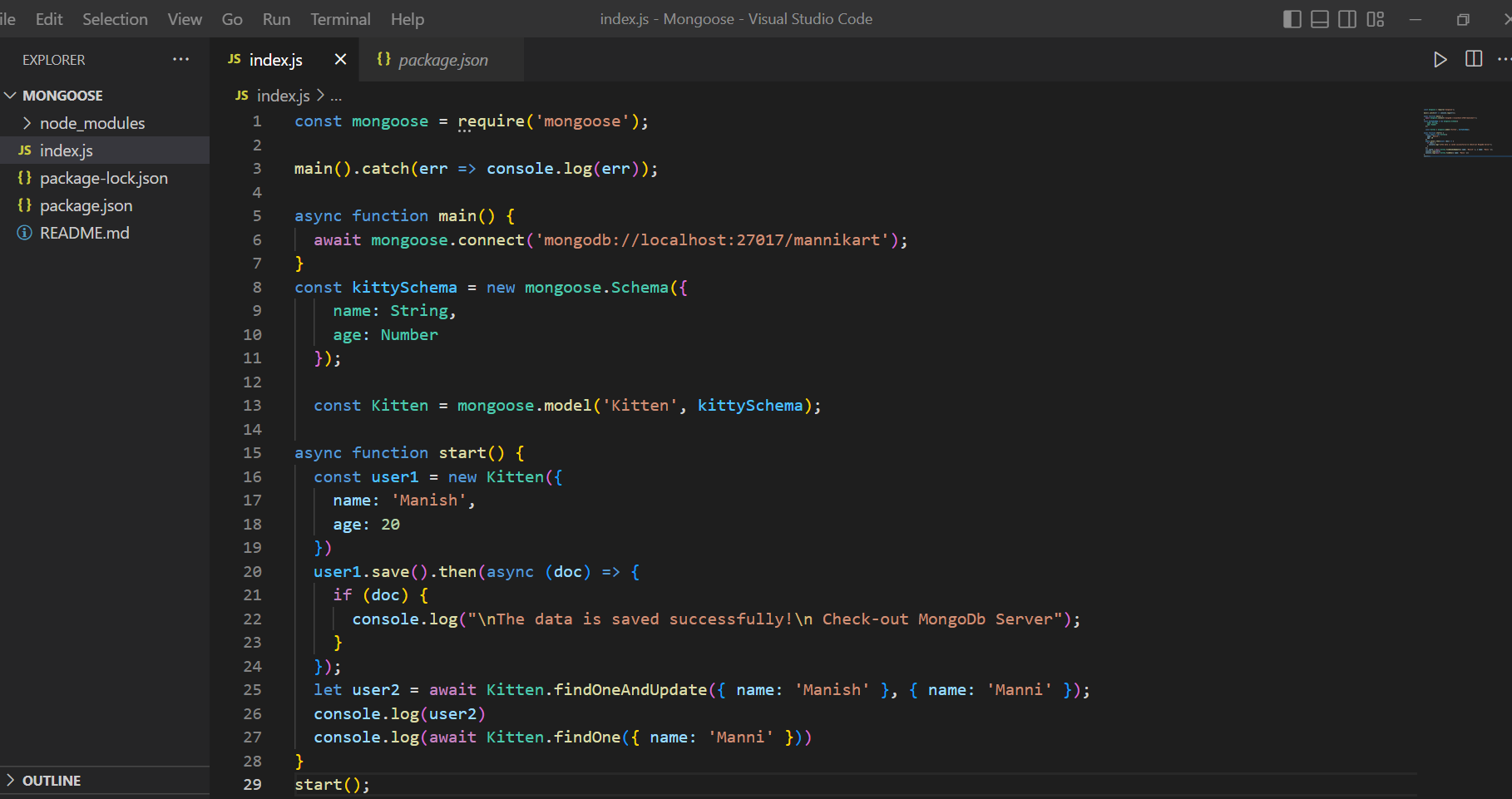Open the Terminal menu
The image size is (1512, 799).
pos(340,19)
